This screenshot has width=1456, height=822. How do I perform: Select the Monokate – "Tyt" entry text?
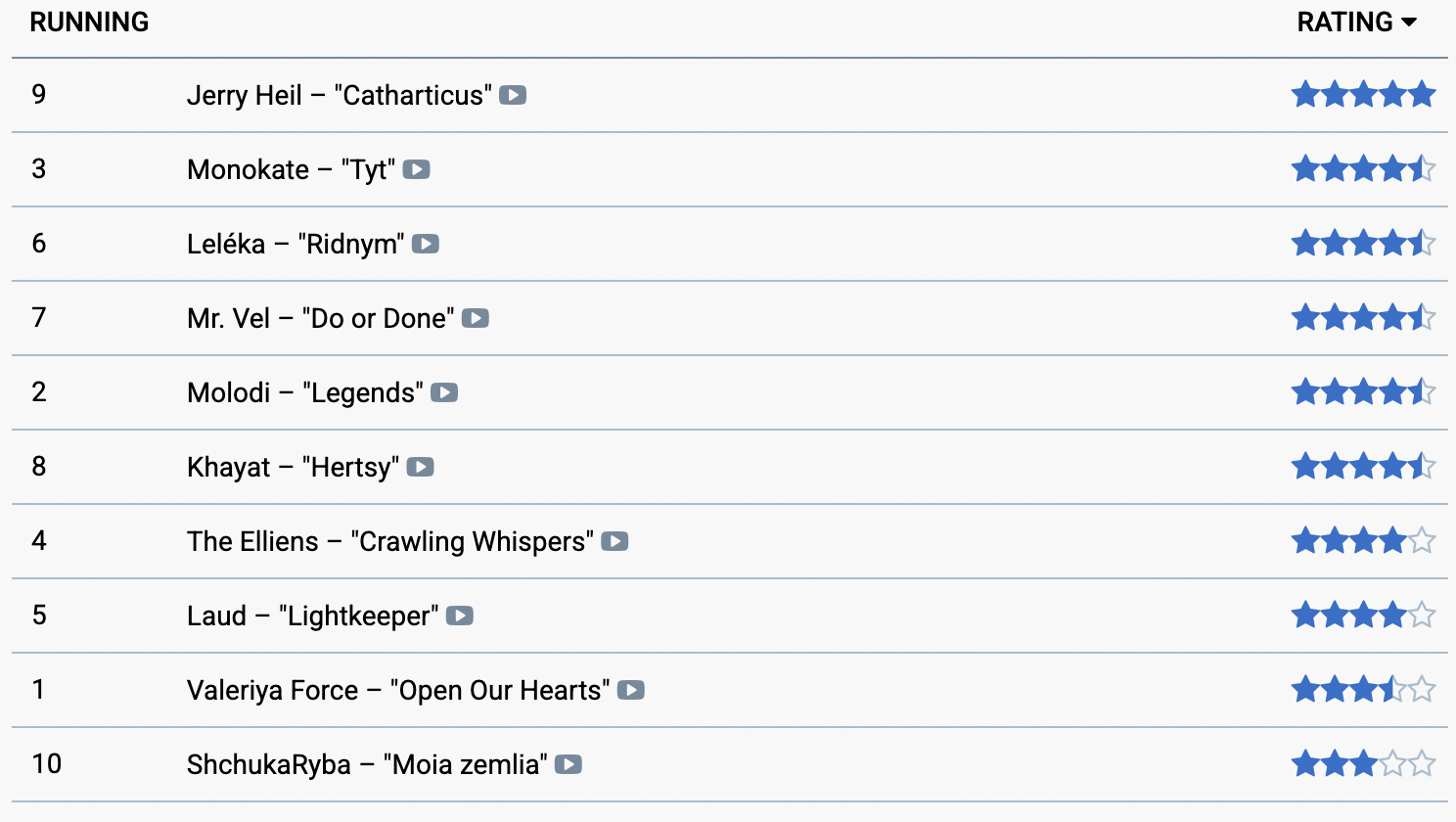(x=291, y=169)
